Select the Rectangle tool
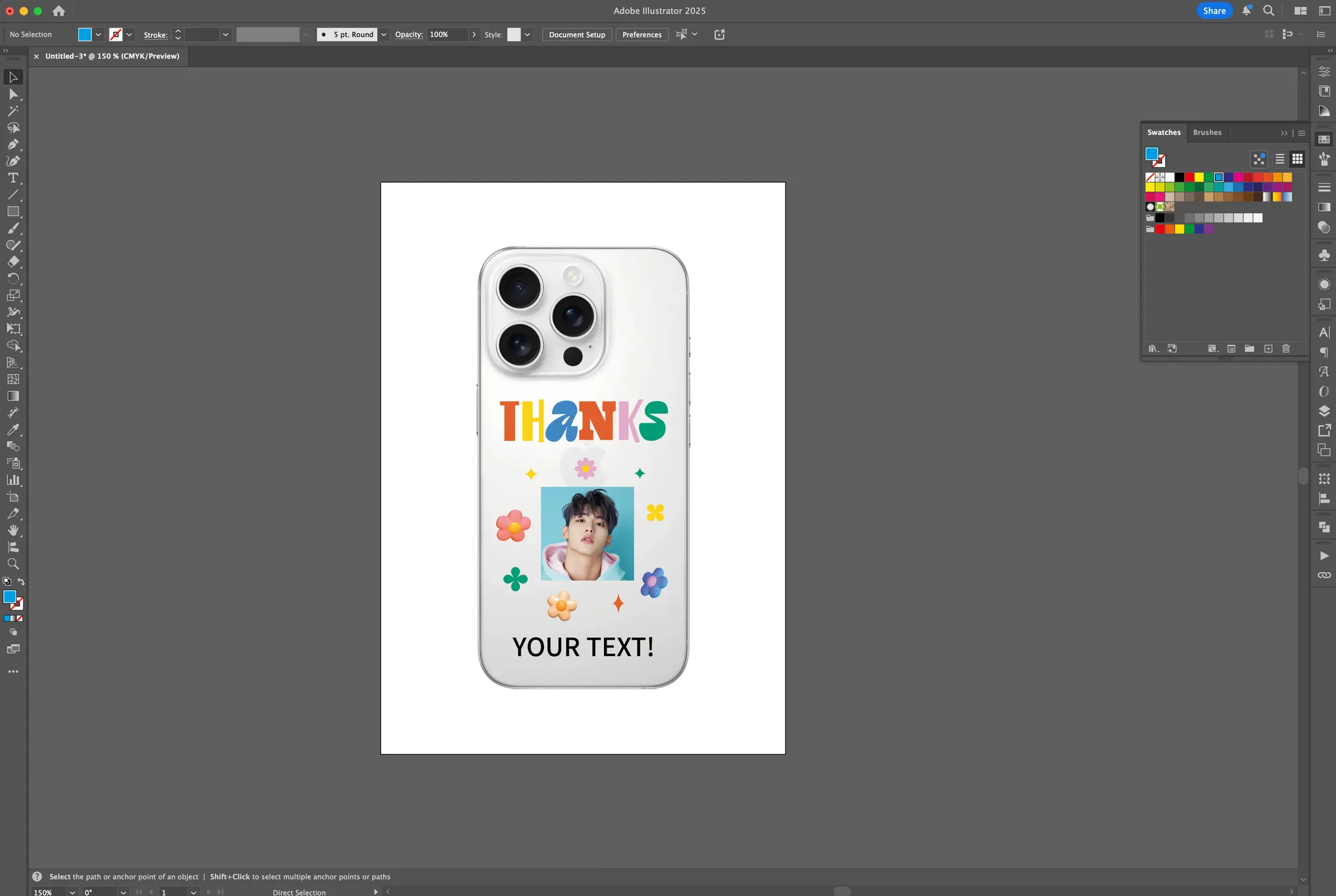 pyautogui.click(x=12, y=211)
